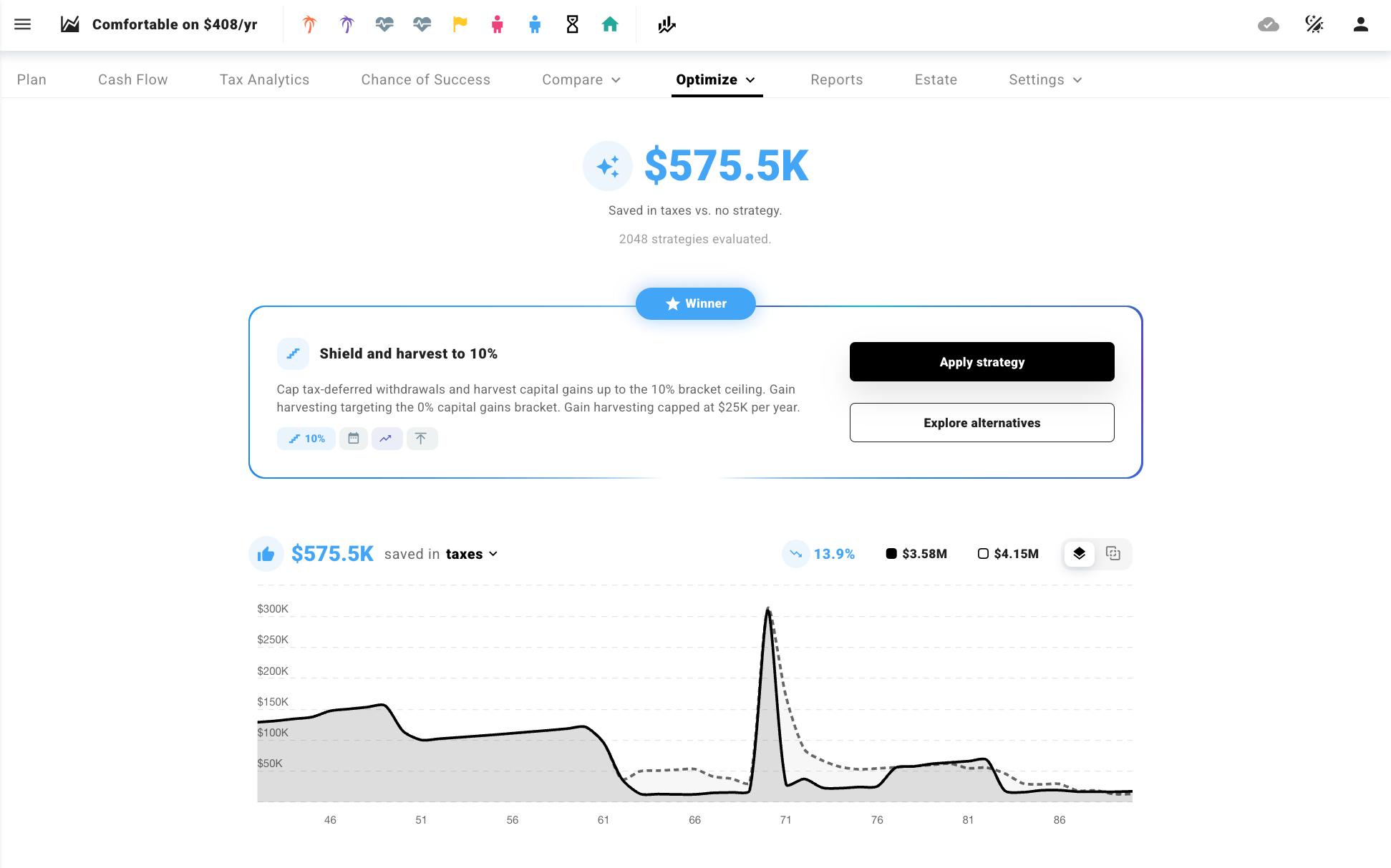The image size is (1391, 868).
Task: Click the pink person icon
Action: pyautogui.click(x=497, y=24)
